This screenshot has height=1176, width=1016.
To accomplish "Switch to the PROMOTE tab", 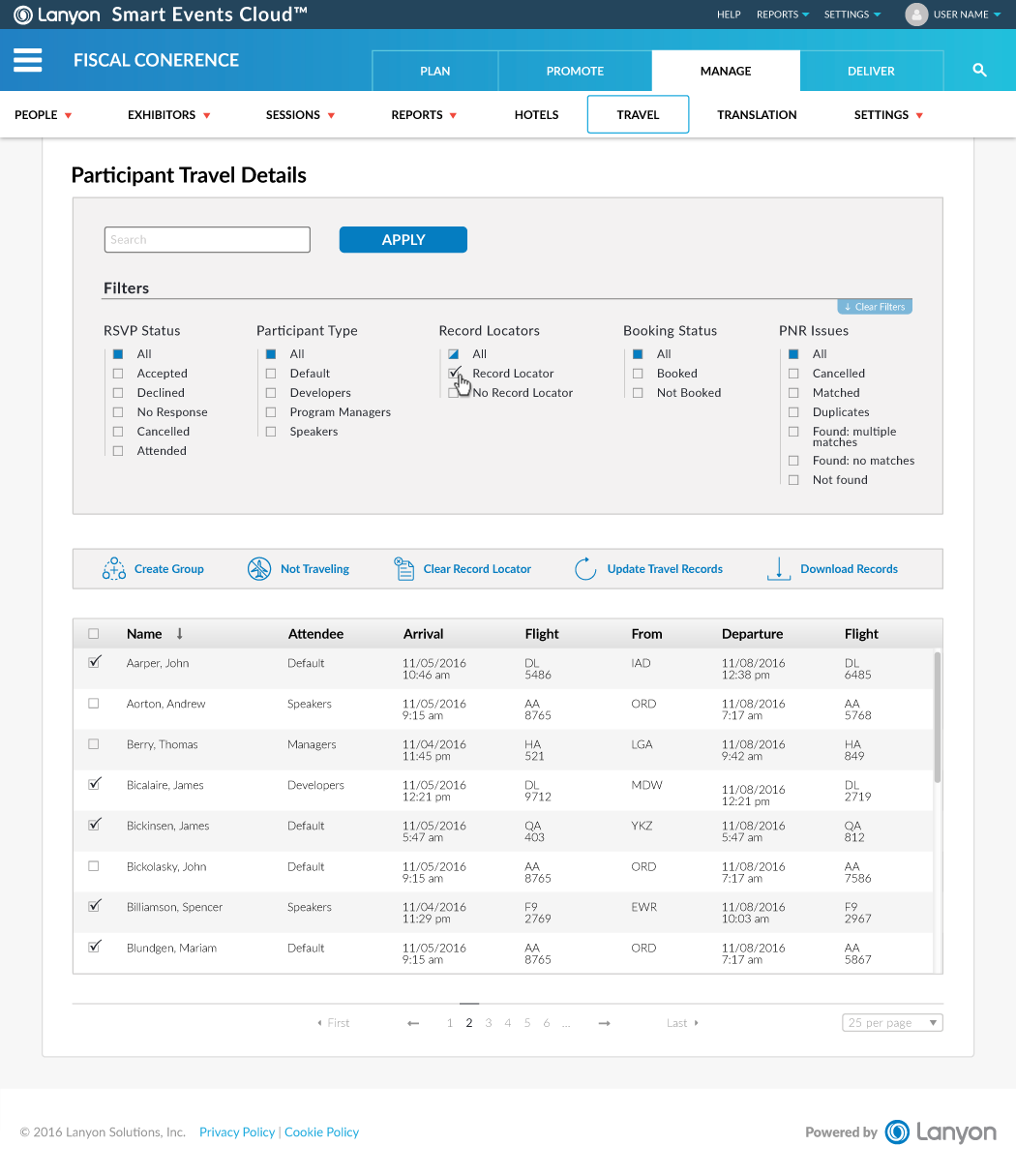I will tap(575, 71).
